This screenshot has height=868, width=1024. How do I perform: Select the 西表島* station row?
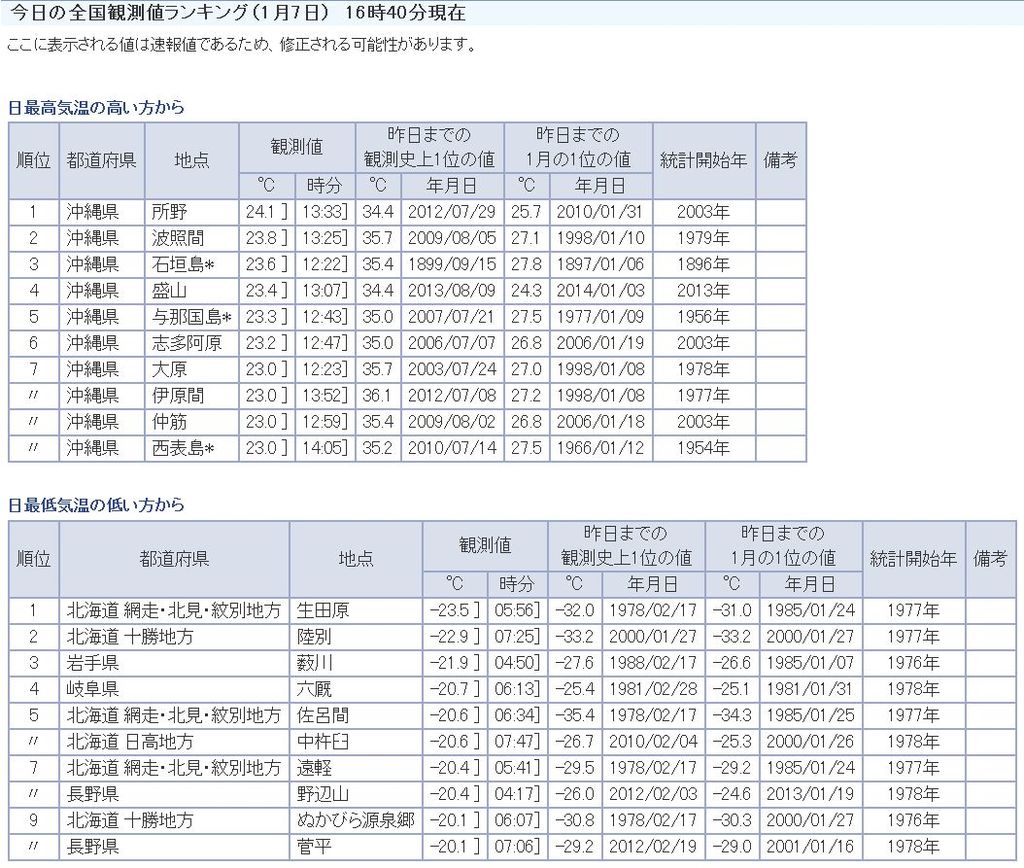183,448
